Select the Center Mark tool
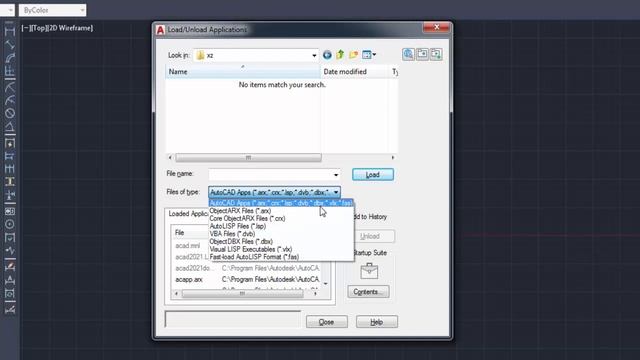The image size is (640, 360). (10, 224)
